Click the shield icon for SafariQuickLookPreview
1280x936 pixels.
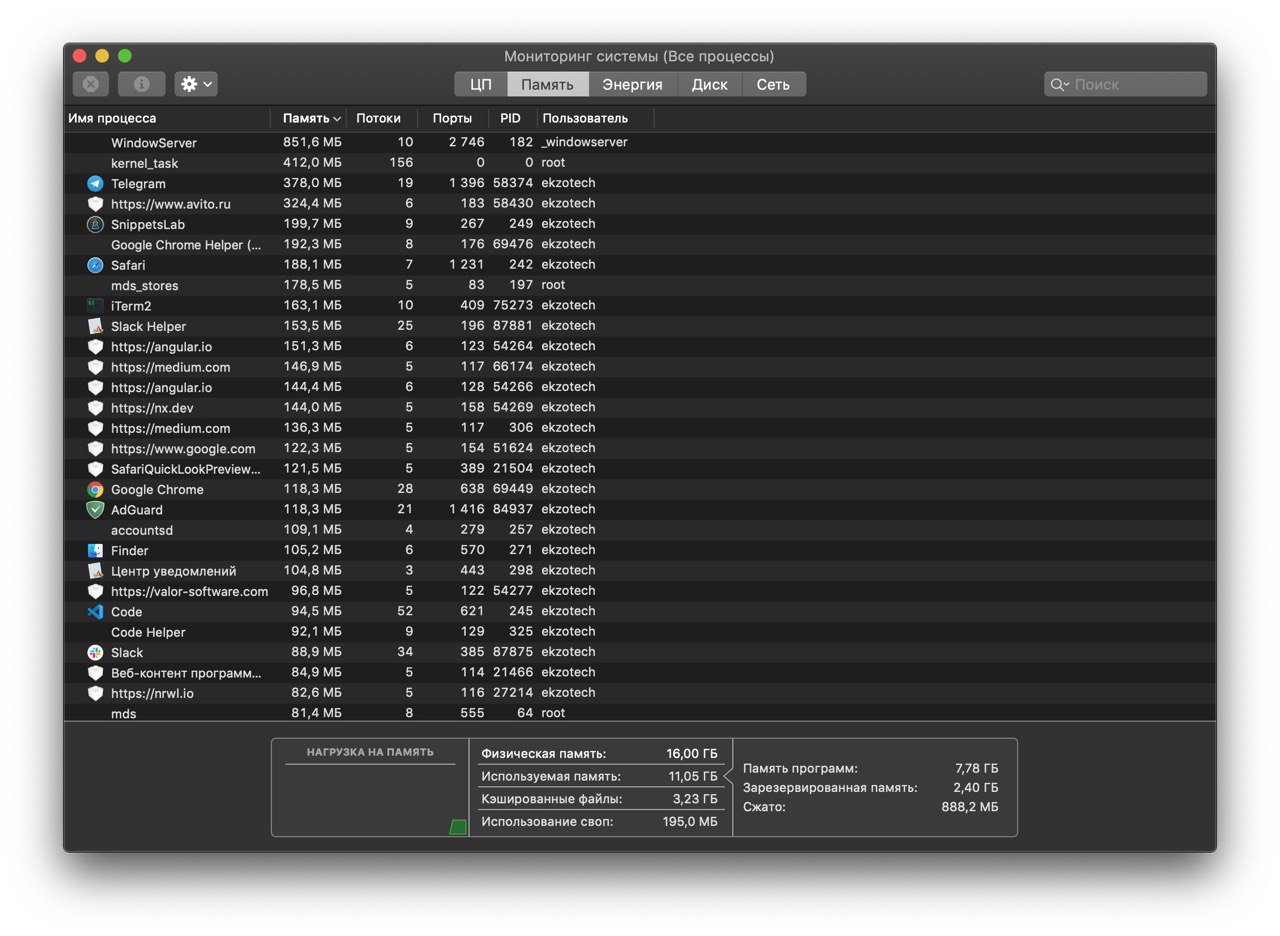tap(95, 468)
